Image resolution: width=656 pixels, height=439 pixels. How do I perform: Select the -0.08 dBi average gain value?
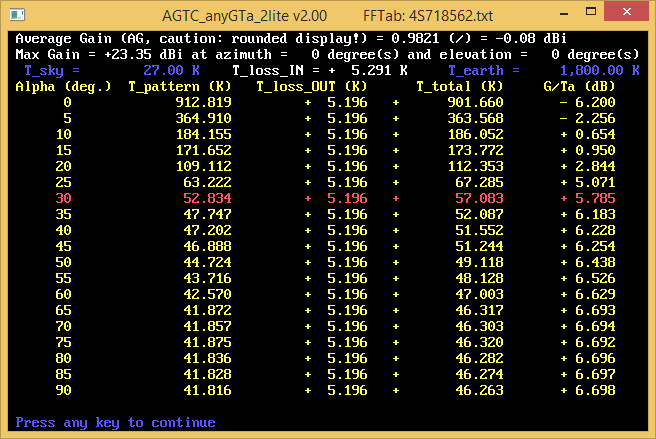click(530, 39)
